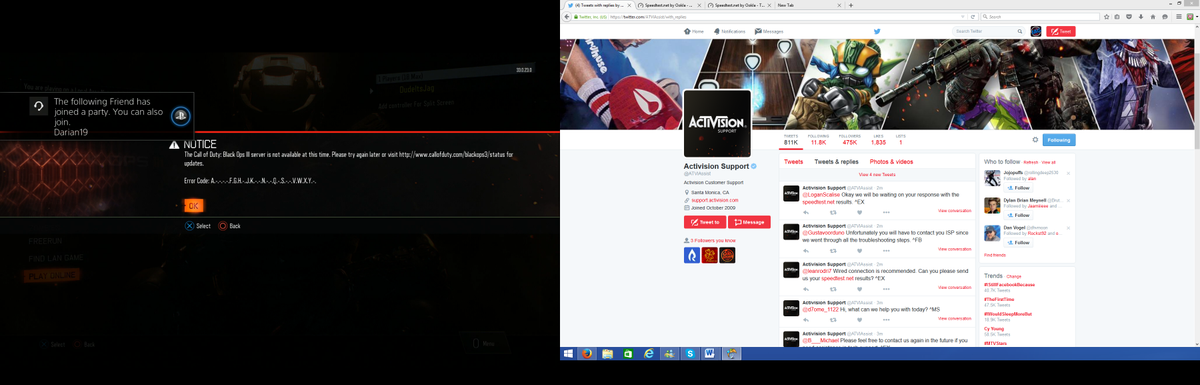The width and height of the screenshot is (1200, 385).
Task: Follow Jojopuffs in Who to follow
Action: pyautogui.click(x=1019, y=187)
